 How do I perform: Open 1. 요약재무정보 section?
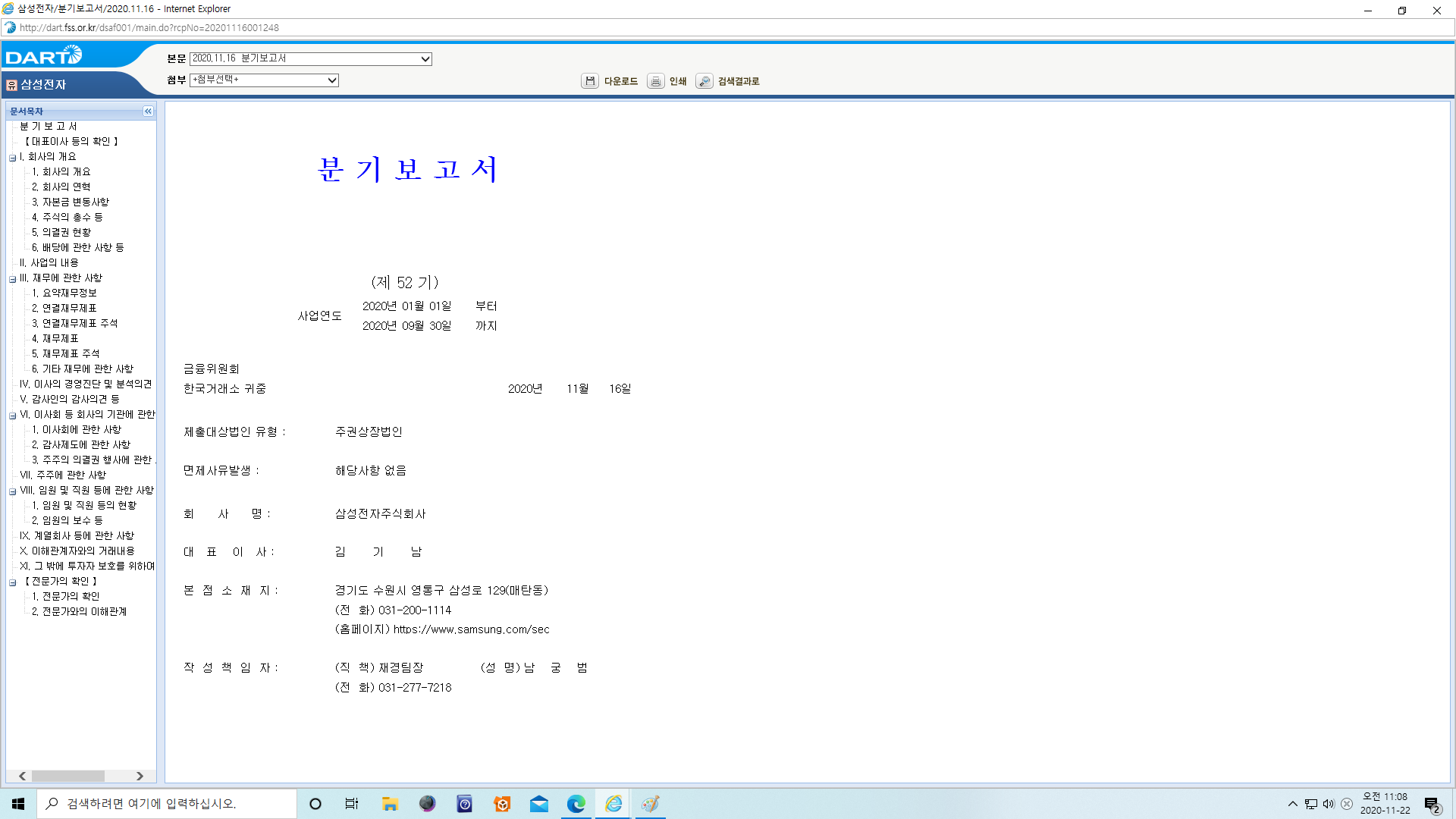[64, 293]
